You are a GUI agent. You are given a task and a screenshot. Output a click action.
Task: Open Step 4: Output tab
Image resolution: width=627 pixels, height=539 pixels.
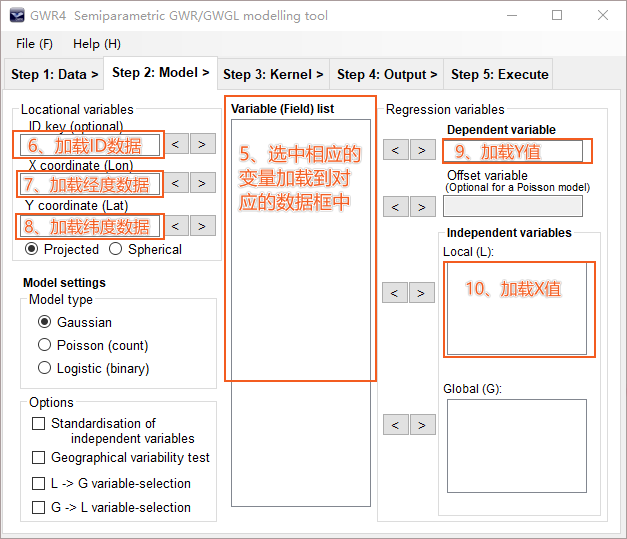click(x=387, y=74)
